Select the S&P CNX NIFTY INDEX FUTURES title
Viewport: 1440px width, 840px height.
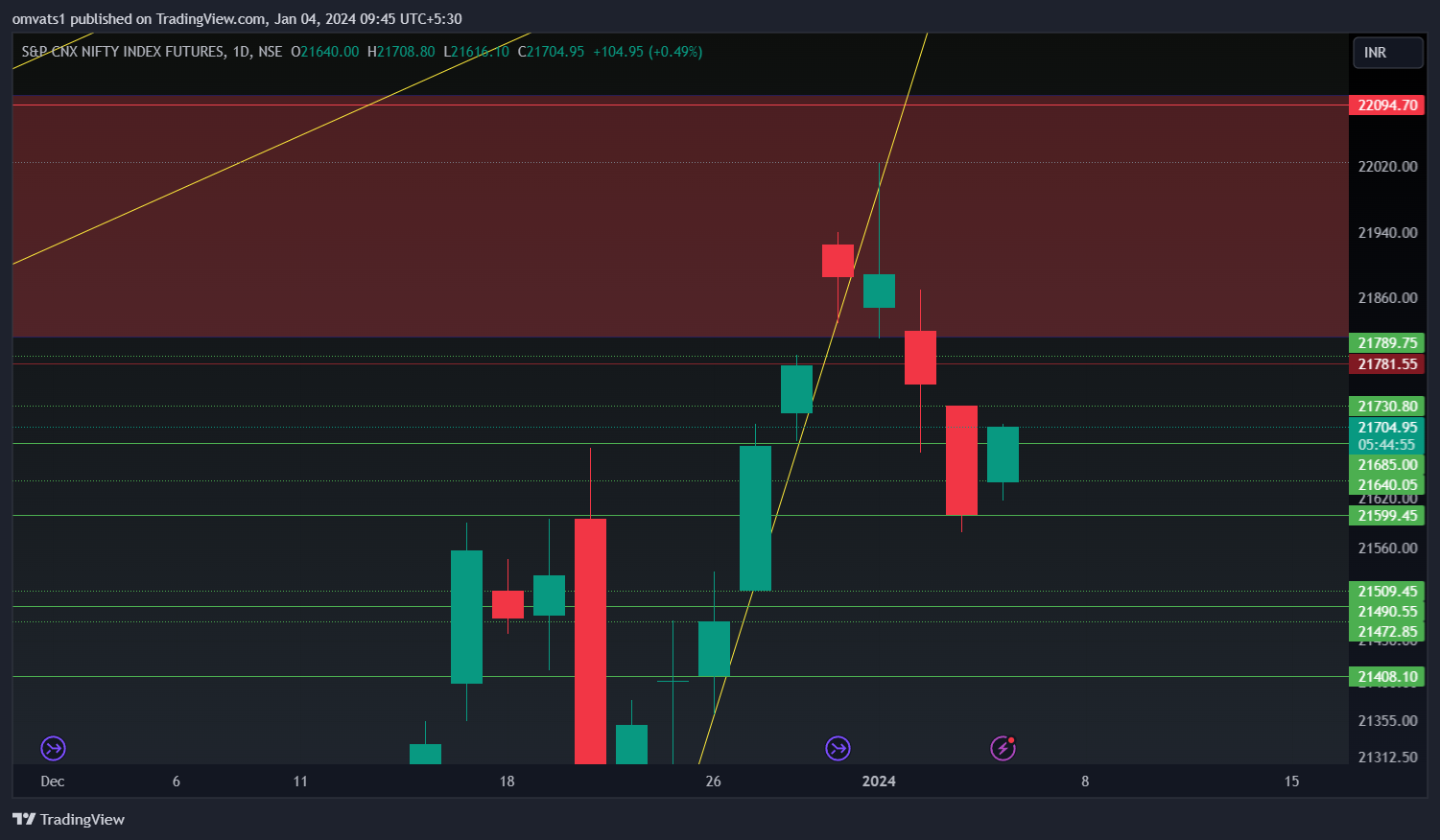tap(123, 52)
